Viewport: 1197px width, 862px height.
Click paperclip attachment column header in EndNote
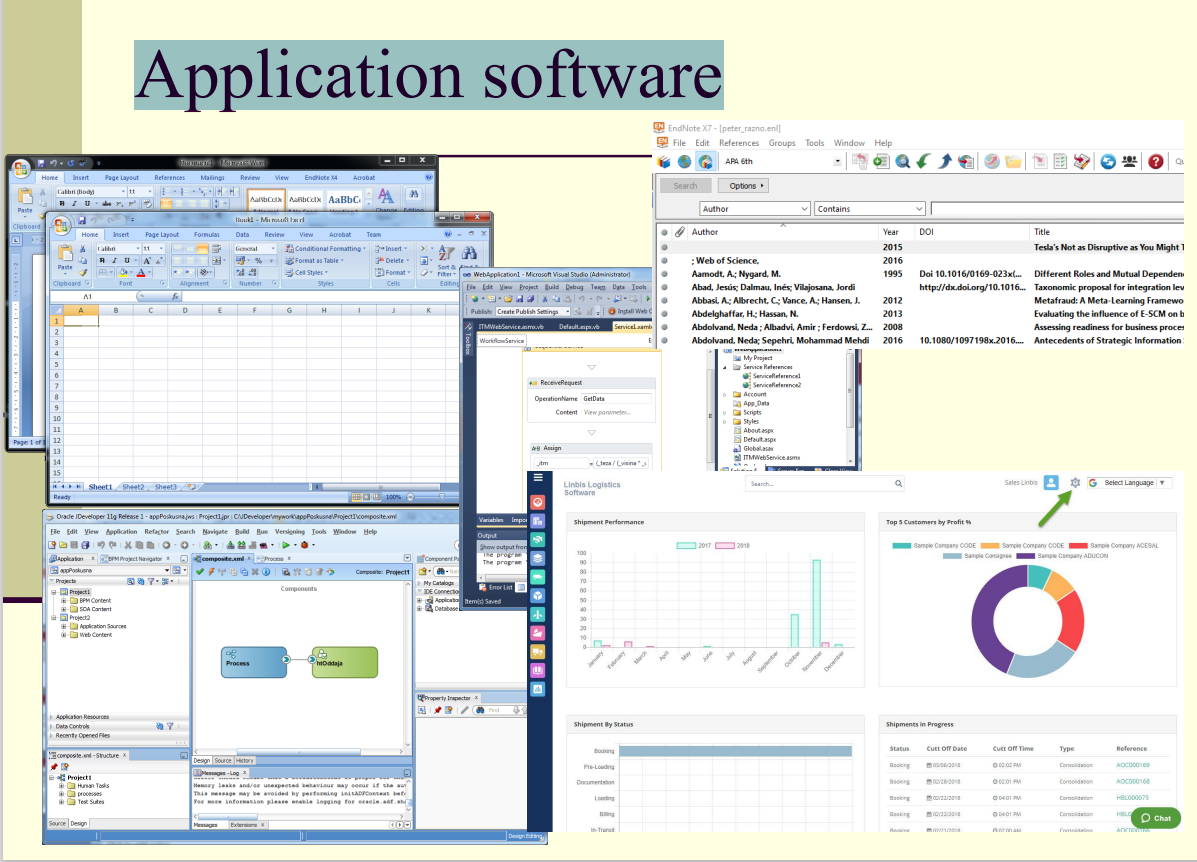[x=679, y=231]
